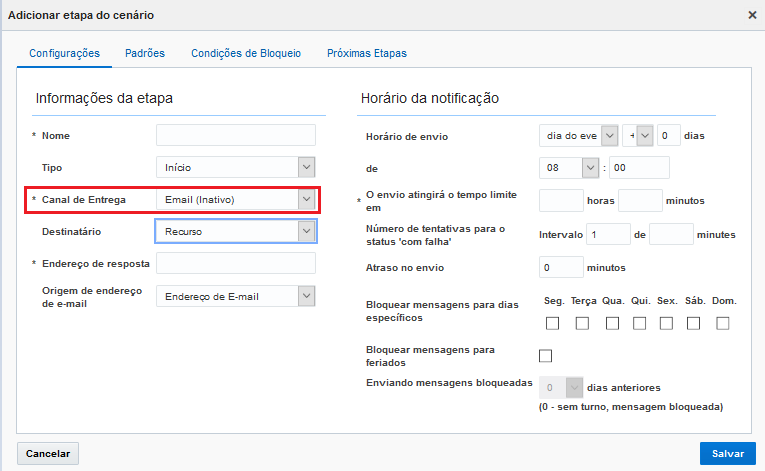The width and height of the screenshot is (765, 471).
Task: Click the Atraso no envio minutes field
Action: [x=561, y=267]
